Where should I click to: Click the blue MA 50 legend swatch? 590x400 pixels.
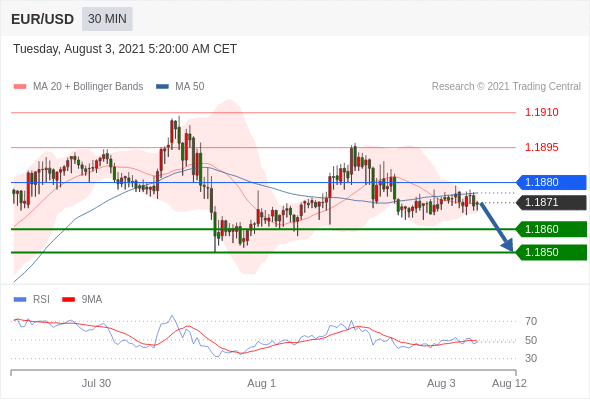coord(162,87)
